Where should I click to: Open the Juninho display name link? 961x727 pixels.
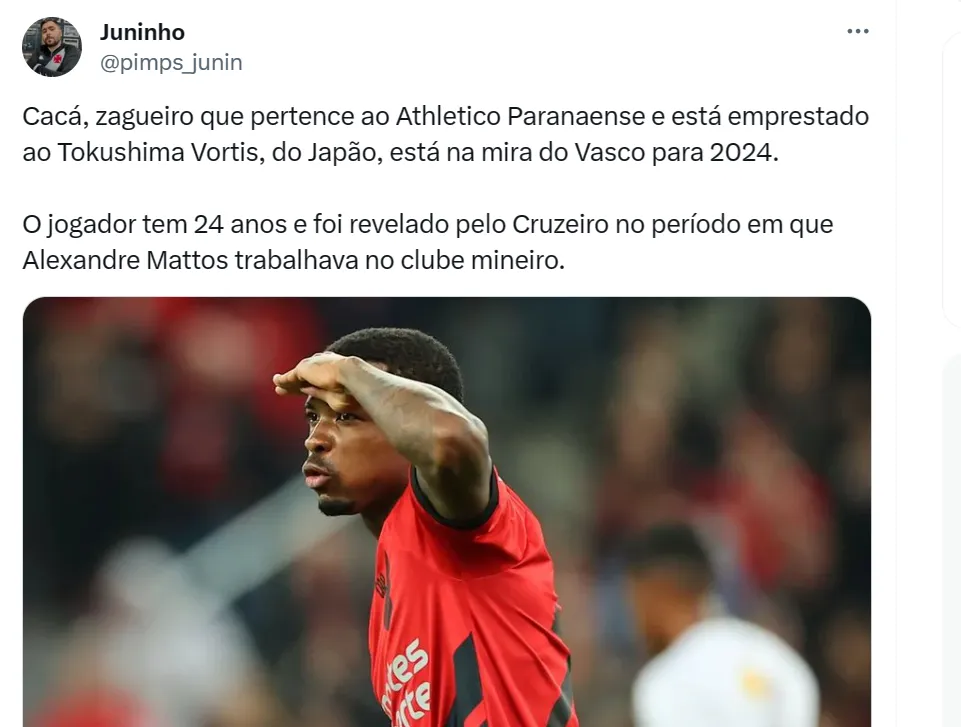point(142,32)
